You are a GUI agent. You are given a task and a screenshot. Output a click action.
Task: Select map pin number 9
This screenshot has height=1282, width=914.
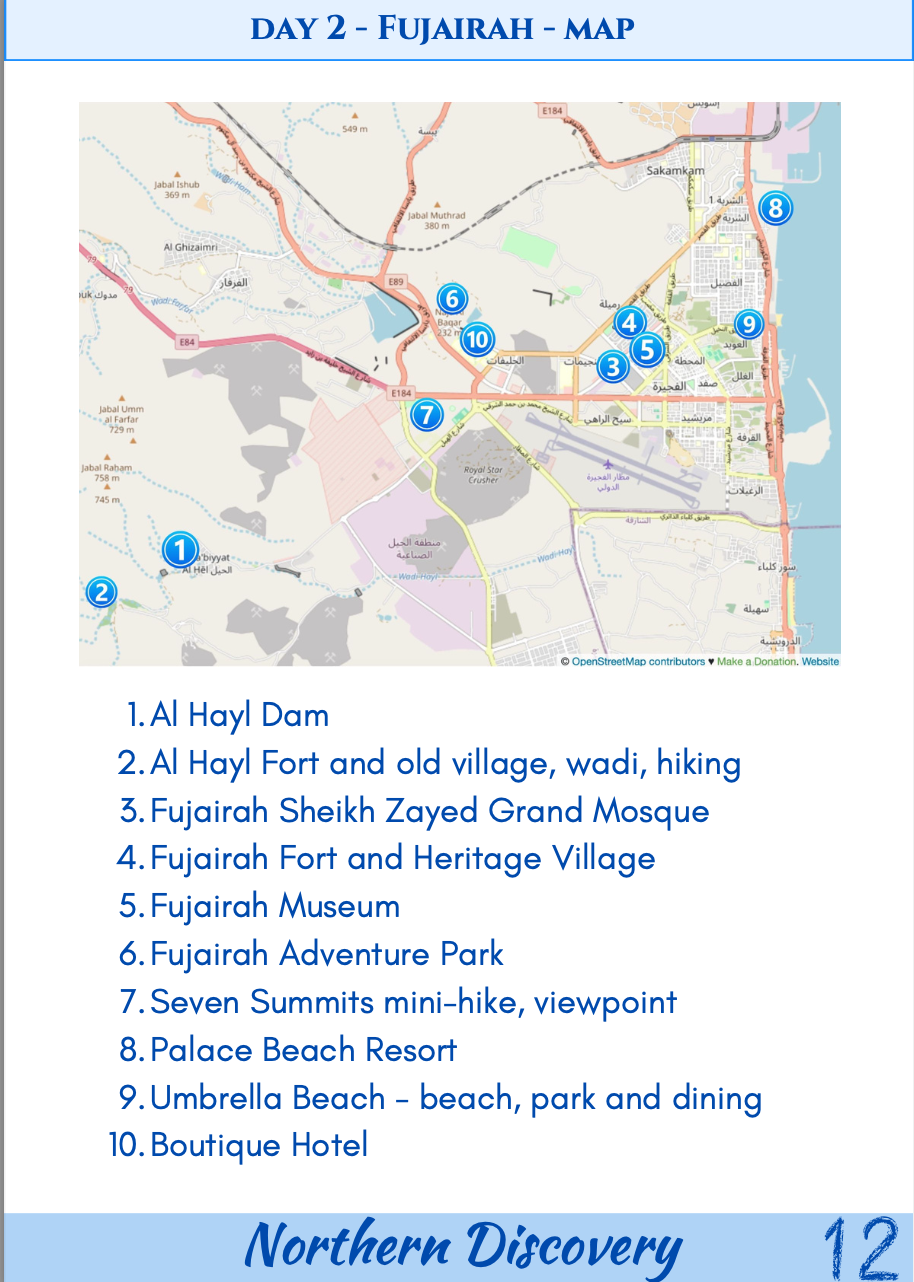[x=748, y=324]
